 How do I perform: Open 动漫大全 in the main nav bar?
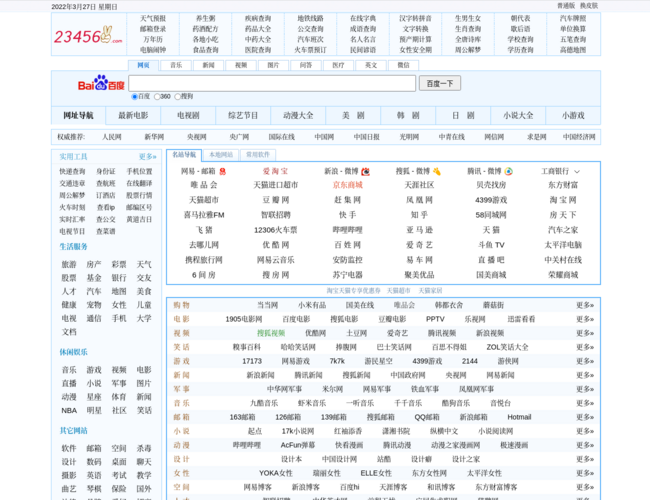tap(298, 116)
